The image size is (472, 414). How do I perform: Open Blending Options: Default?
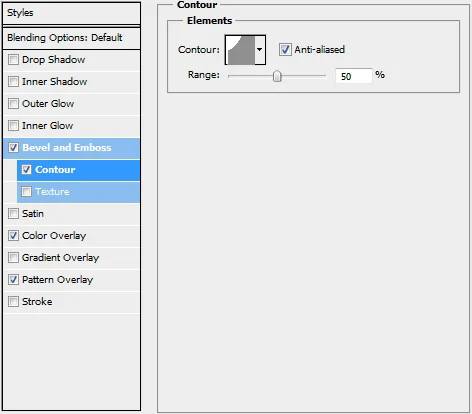[x=71, y=38]
